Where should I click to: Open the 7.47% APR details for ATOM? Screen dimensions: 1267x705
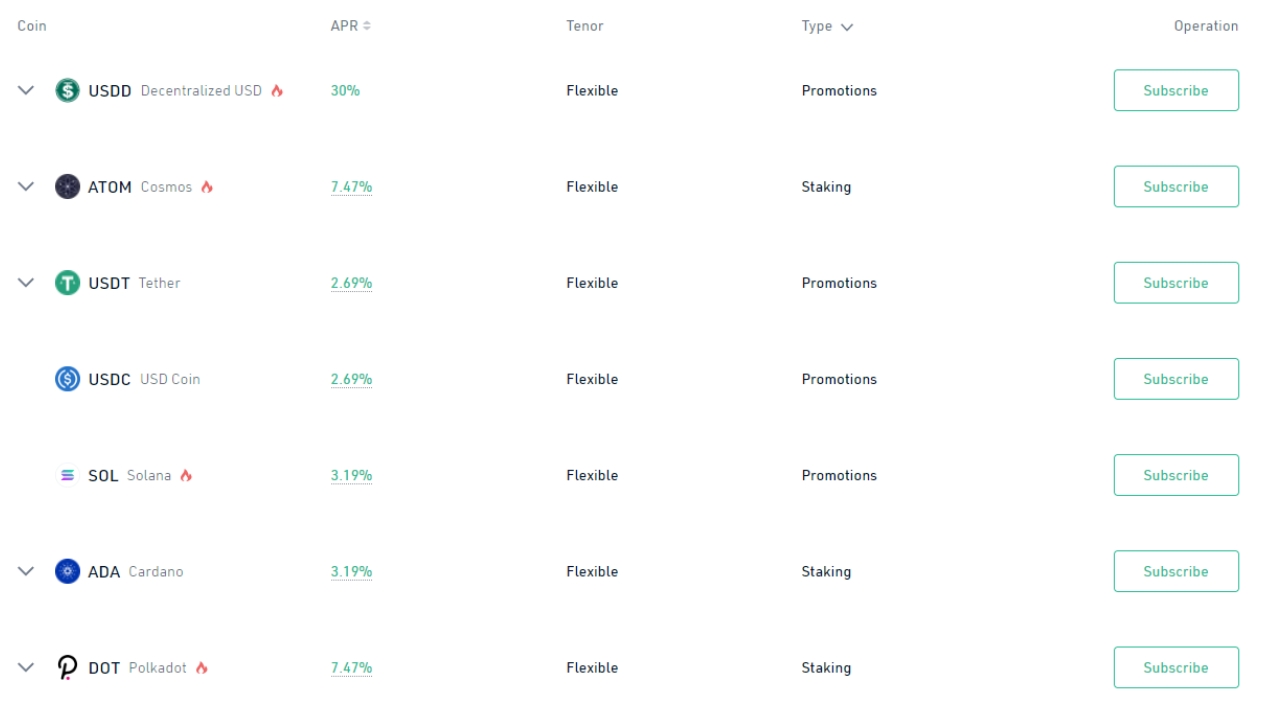tap(352, 186)
